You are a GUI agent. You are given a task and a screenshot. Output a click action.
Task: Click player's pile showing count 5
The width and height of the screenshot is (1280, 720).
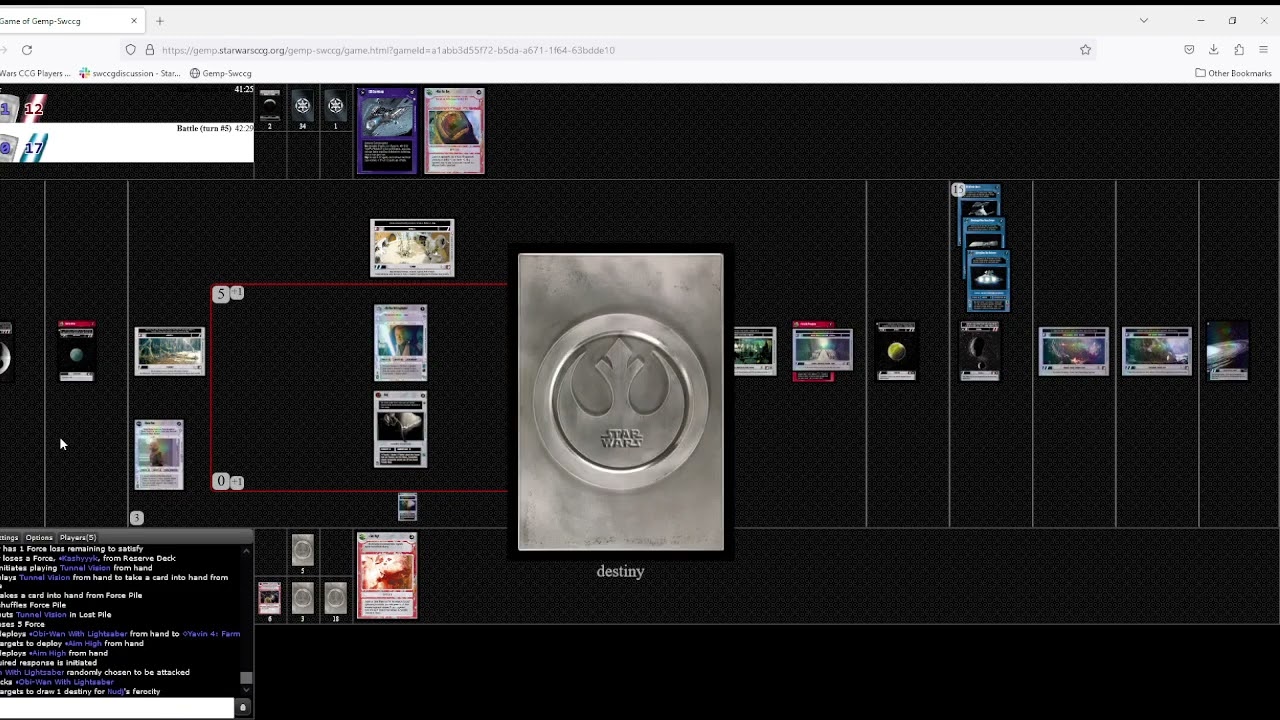(x=302, y=550)
